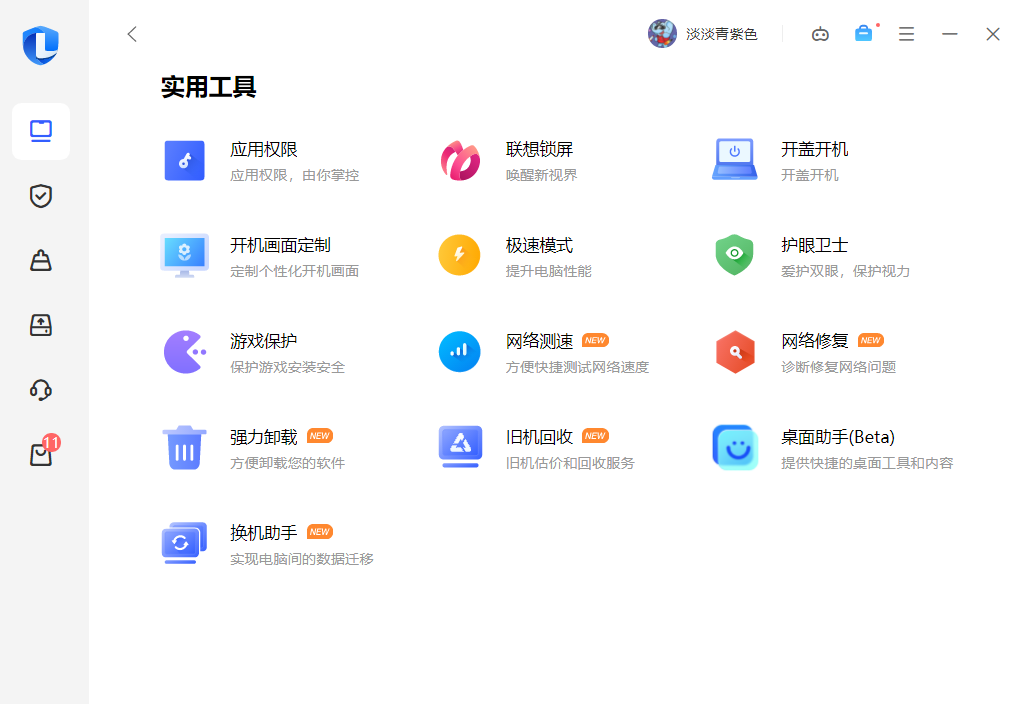The width and height of the screenshot is (1028, 704).
Task: Go back using the back arrow
Action: pos(132,34)
